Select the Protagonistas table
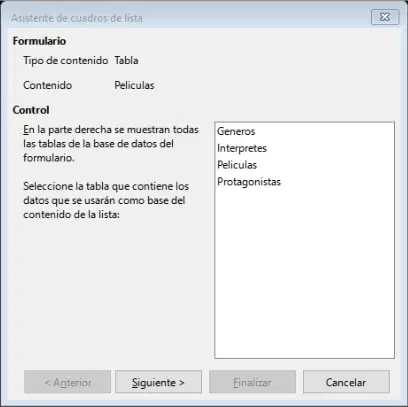Viewport: 408px width, 407px height. [249, 182]
